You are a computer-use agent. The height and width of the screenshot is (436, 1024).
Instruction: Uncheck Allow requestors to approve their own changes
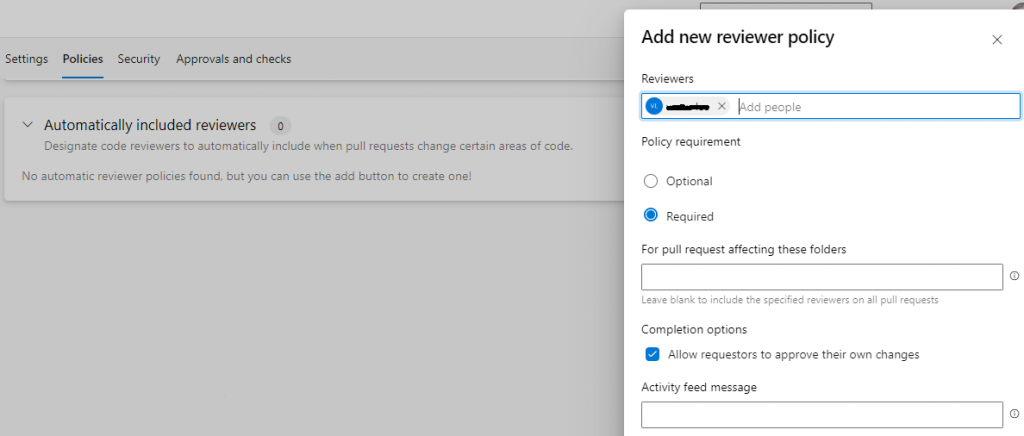[x=652, y=354]
